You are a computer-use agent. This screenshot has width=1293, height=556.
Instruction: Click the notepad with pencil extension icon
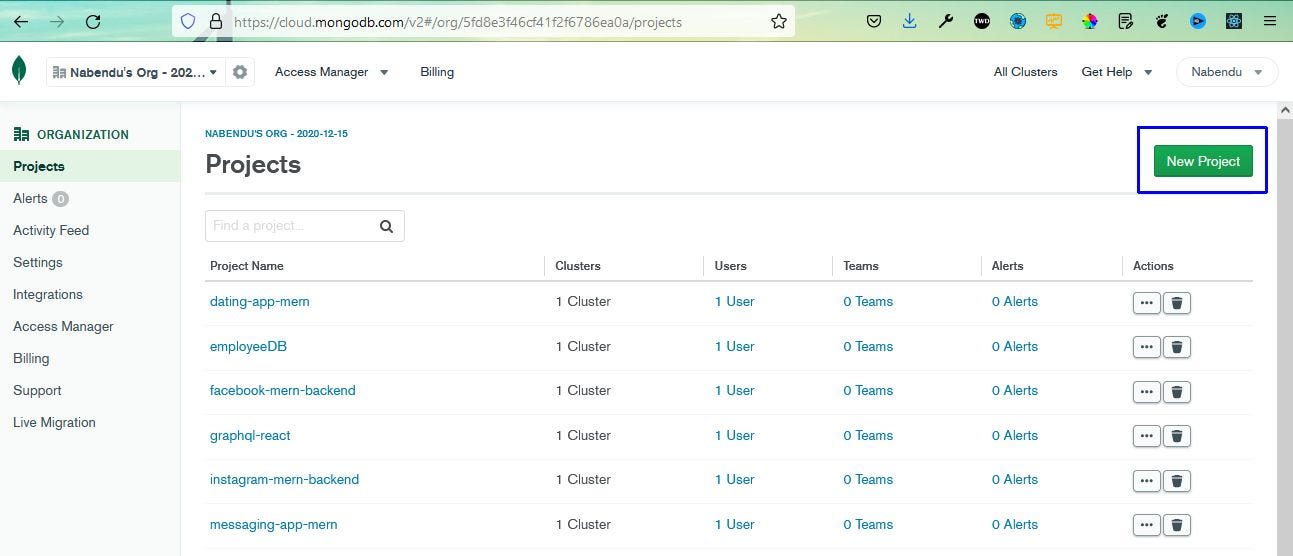[1126, 21]
